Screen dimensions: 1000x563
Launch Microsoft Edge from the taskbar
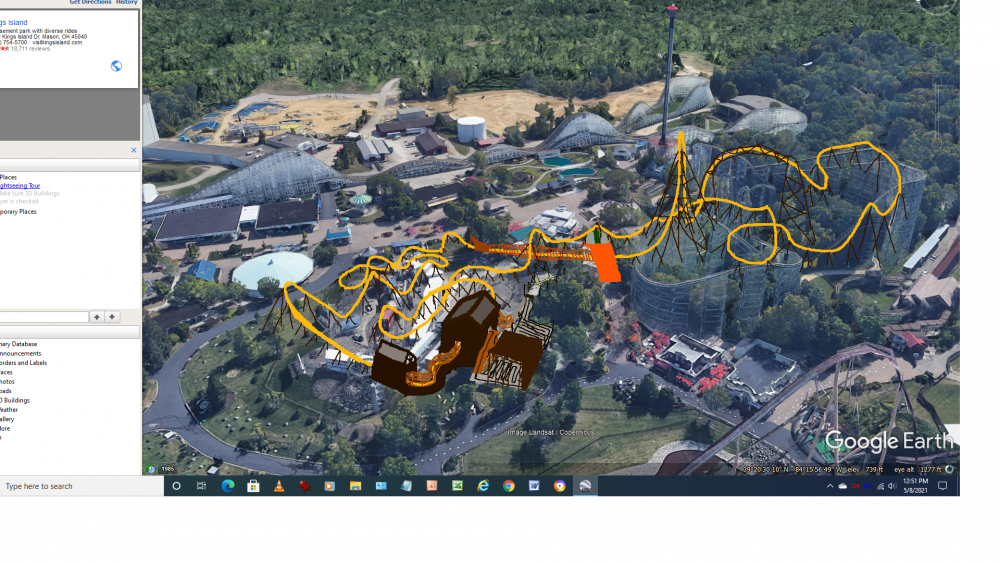point(228,486)
